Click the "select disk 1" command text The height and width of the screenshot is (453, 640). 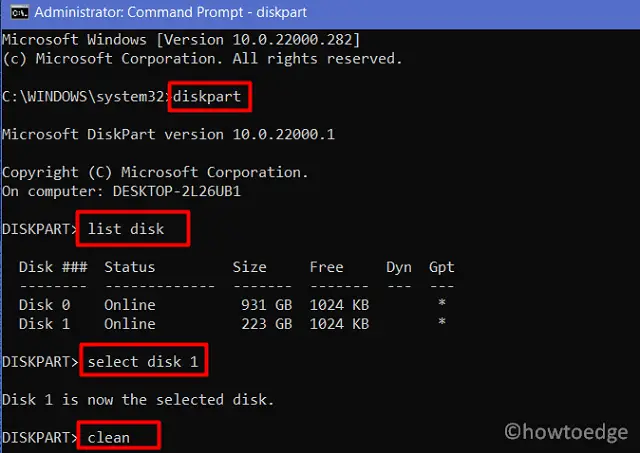point(142,361)
